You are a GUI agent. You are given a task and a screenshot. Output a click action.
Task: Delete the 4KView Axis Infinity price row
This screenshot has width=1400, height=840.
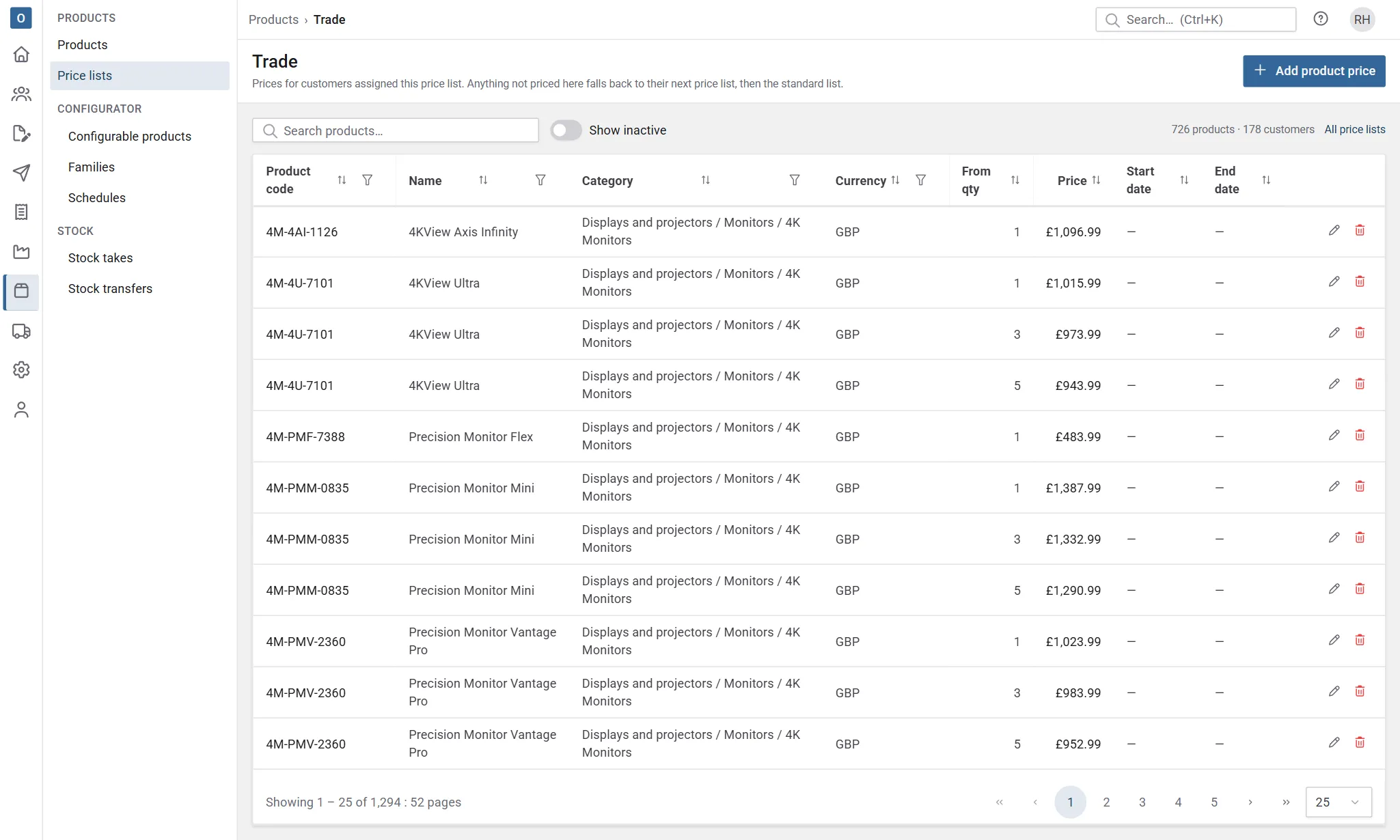[1360, 231]
